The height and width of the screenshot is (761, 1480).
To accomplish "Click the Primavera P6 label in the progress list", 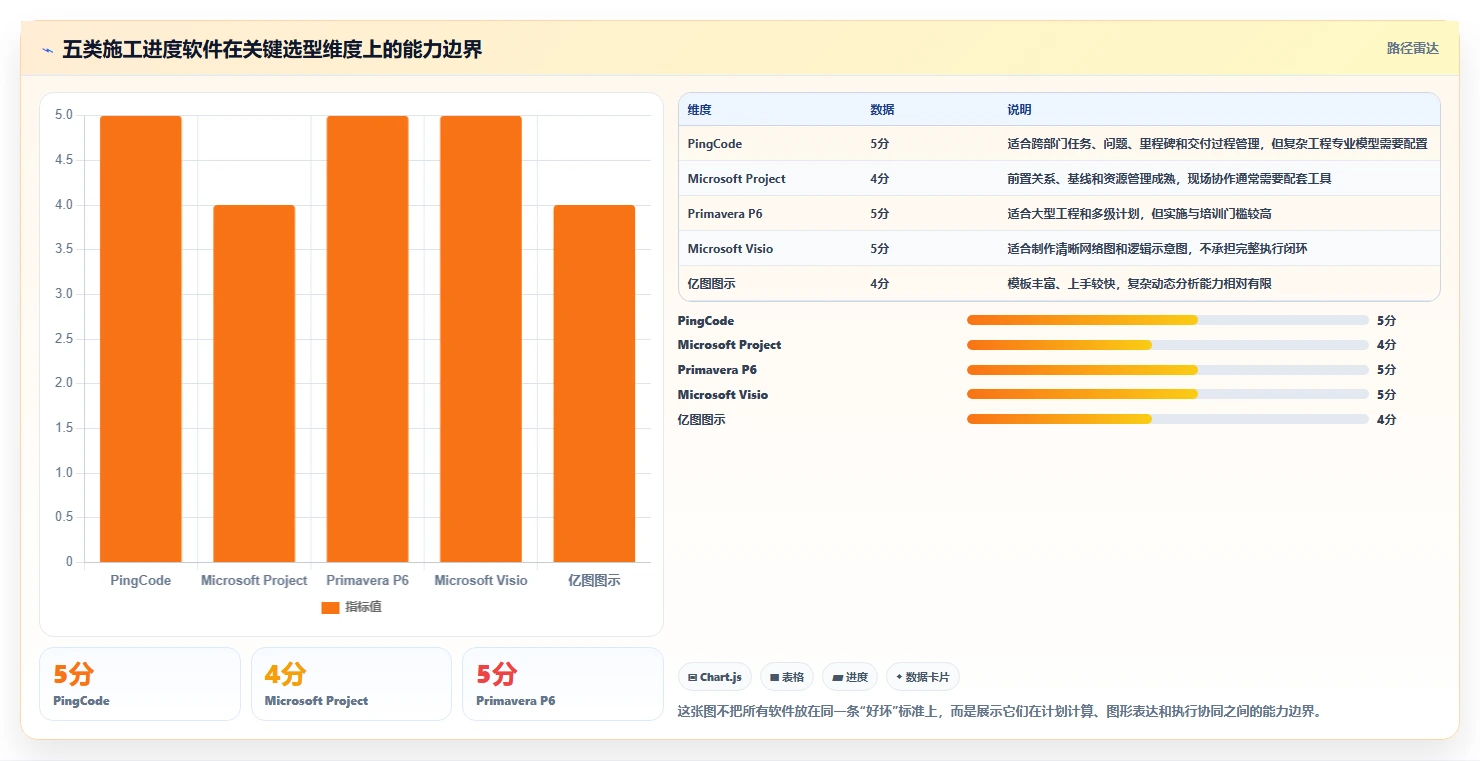I will (717, 370).
